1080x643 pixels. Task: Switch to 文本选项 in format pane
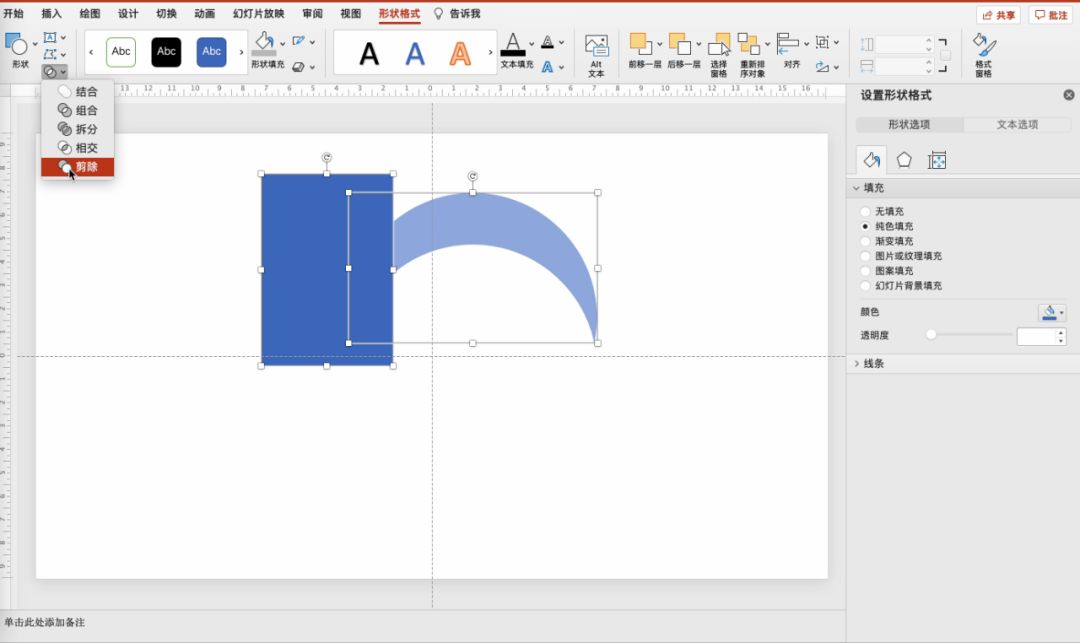(1017, 125)
